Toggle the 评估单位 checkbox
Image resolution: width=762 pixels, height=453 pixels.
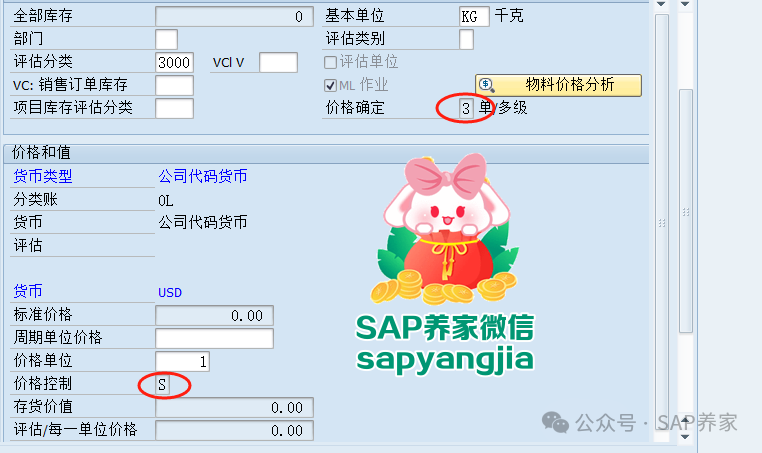tap(330, 62)
